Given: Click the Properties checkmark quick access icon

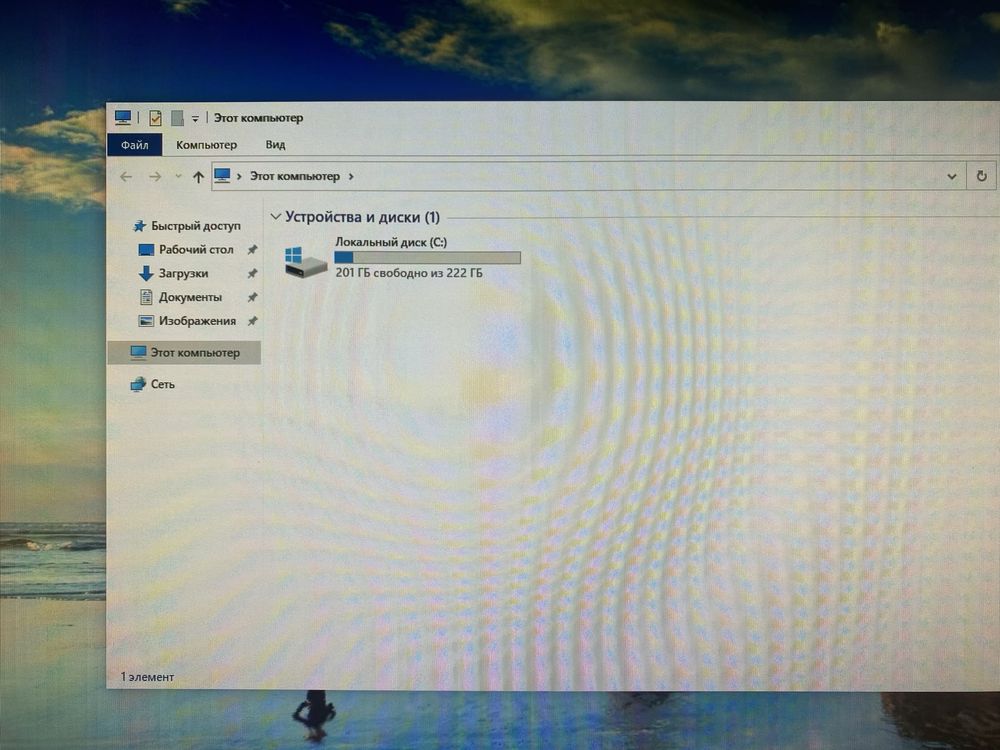Looking at the screenshot, I should click(x=155, y=118).
